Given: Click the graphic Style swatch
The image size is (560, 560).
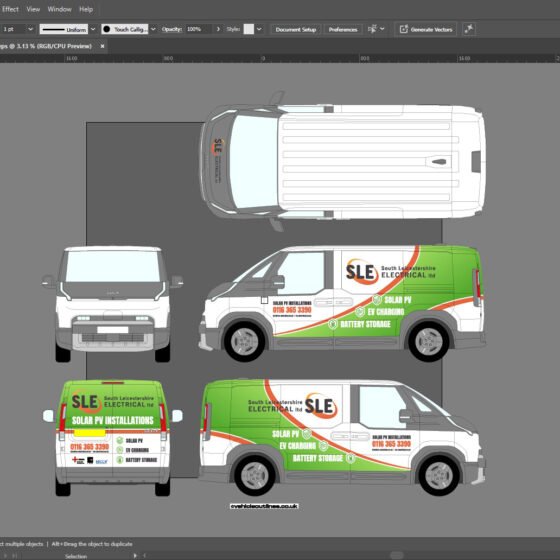Looking at the screenshot, I should [x=249, y=29].
